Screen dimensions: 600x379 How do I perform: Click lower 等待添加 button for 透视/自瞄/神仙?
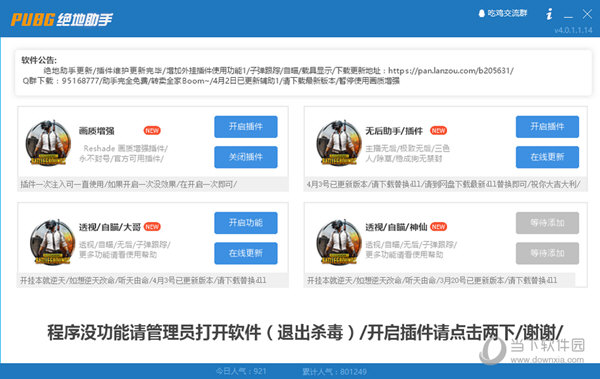click(x=547, y=253)
